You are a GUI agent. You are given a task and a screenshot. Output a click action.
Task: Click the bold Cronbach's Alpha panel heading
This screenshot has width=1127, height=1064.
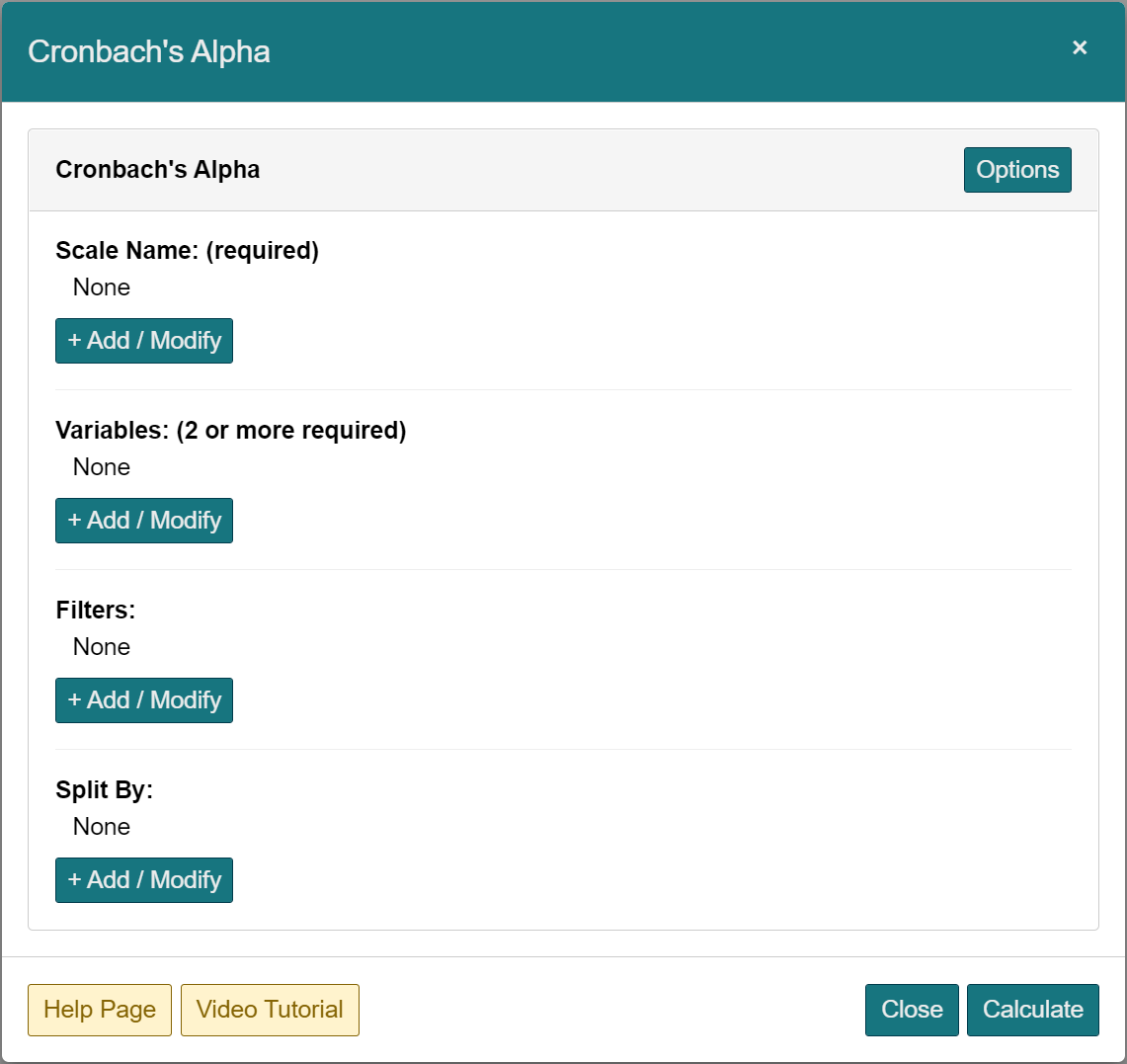click(158, 170)
